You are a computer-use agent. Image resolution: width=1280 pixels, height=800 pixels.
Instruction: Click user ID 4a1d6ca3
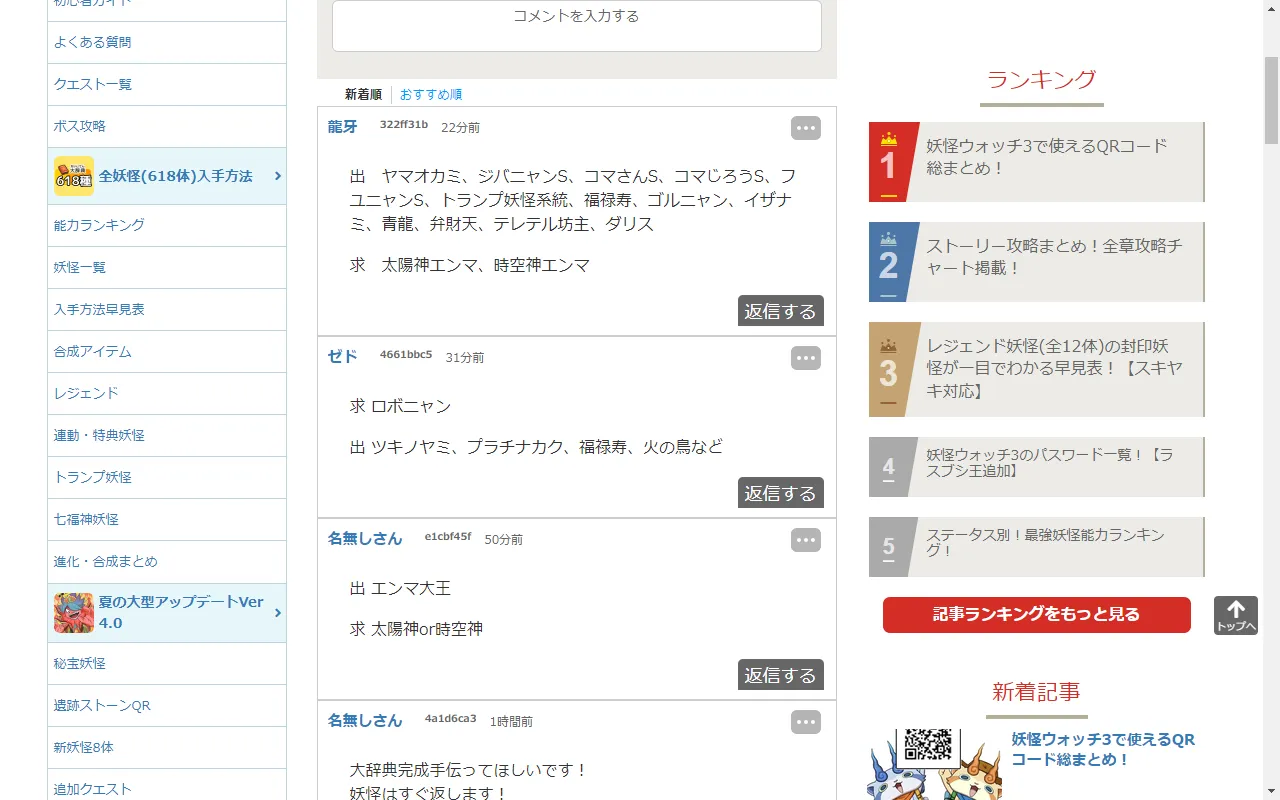(x=451, y=719)
